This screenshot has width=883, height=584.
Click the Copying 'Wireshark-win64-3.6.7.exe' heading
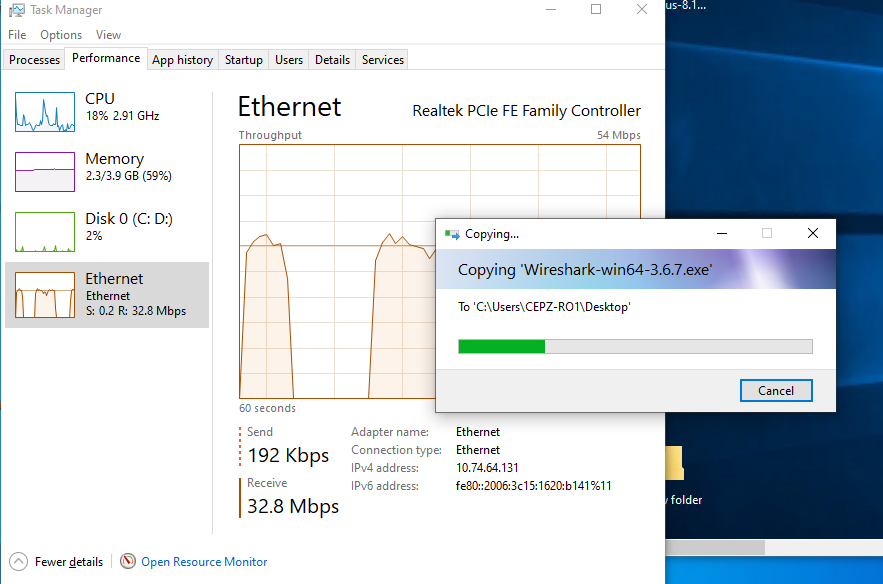585,270
